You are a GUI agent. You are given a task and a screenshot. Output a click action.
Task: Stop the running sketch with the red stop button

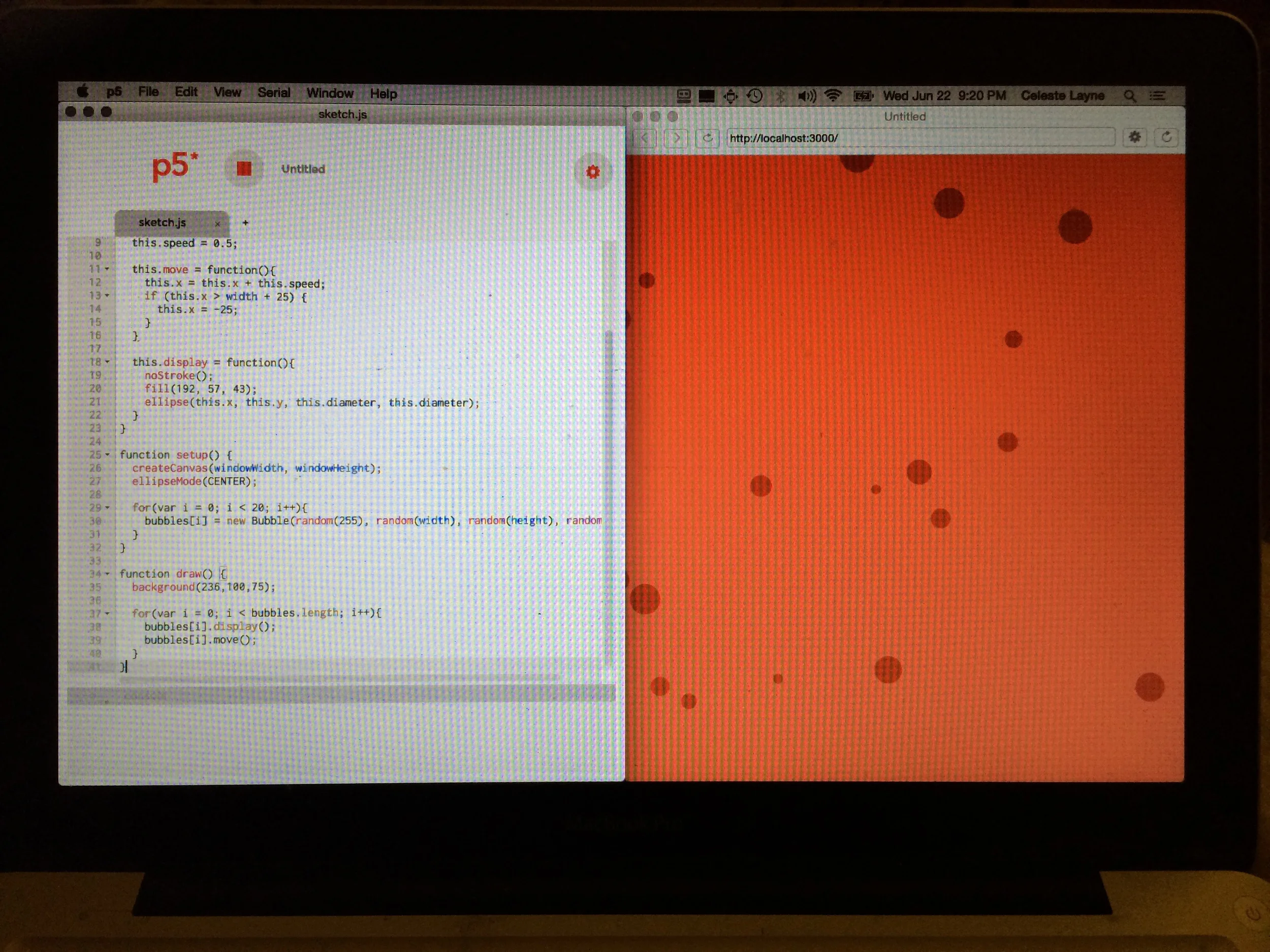point(244,168)
